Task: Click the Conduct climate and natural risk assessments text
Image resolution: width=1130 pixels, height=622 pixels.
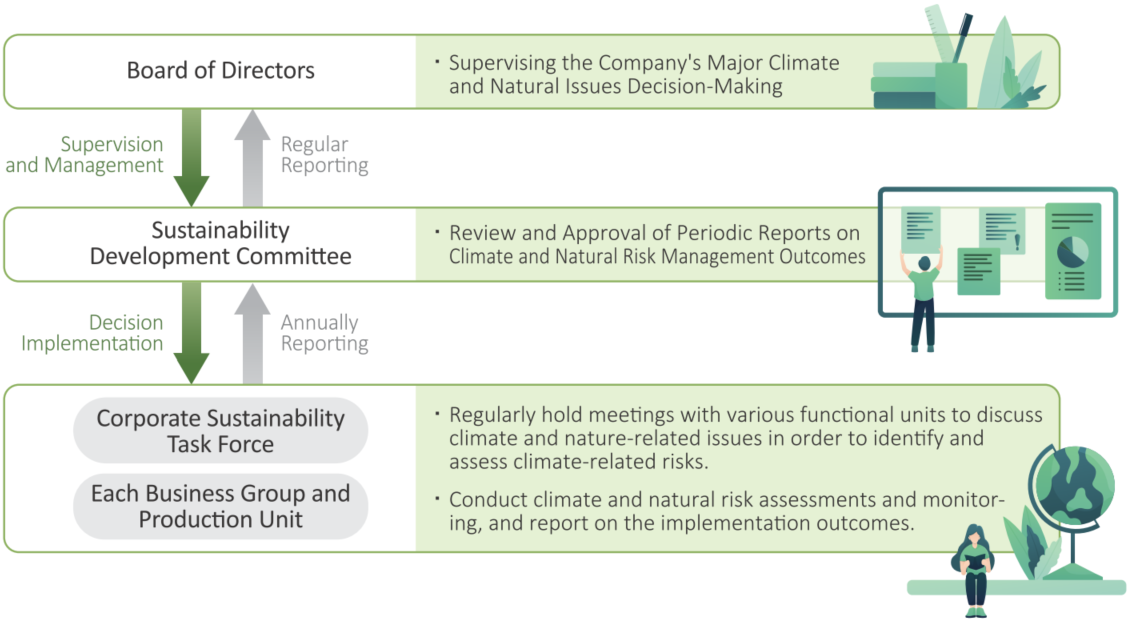Action: (726, 511)
